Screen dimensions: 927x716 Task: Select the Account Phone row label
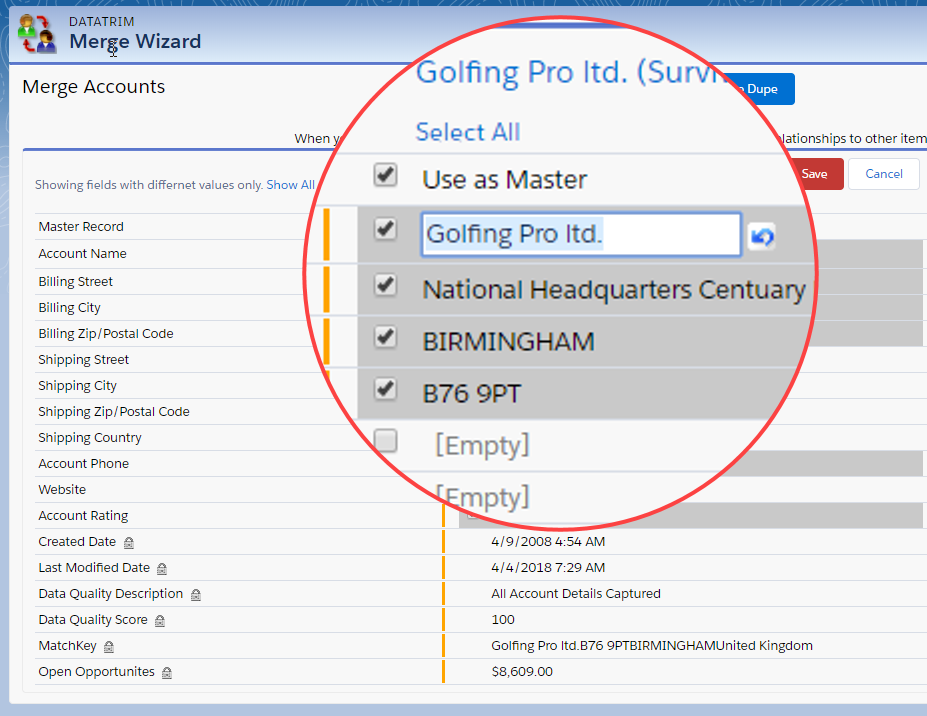tap(83, 464)
